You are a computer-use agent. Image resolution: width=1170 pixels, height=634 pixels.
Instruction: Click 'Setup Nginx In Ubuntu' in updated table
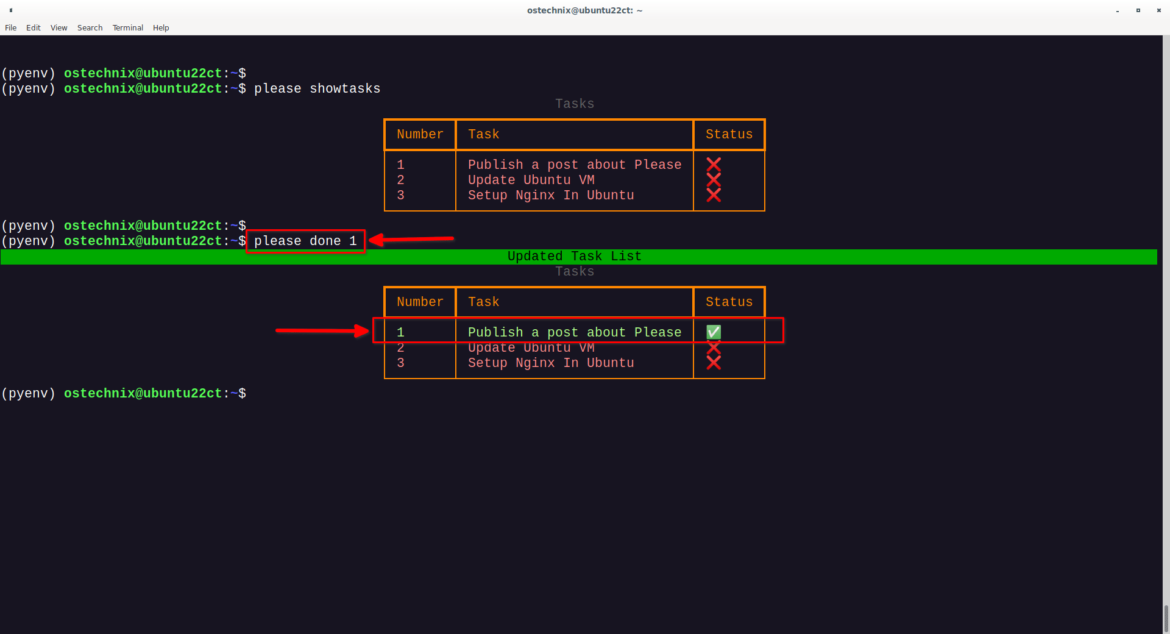[551, 363]
